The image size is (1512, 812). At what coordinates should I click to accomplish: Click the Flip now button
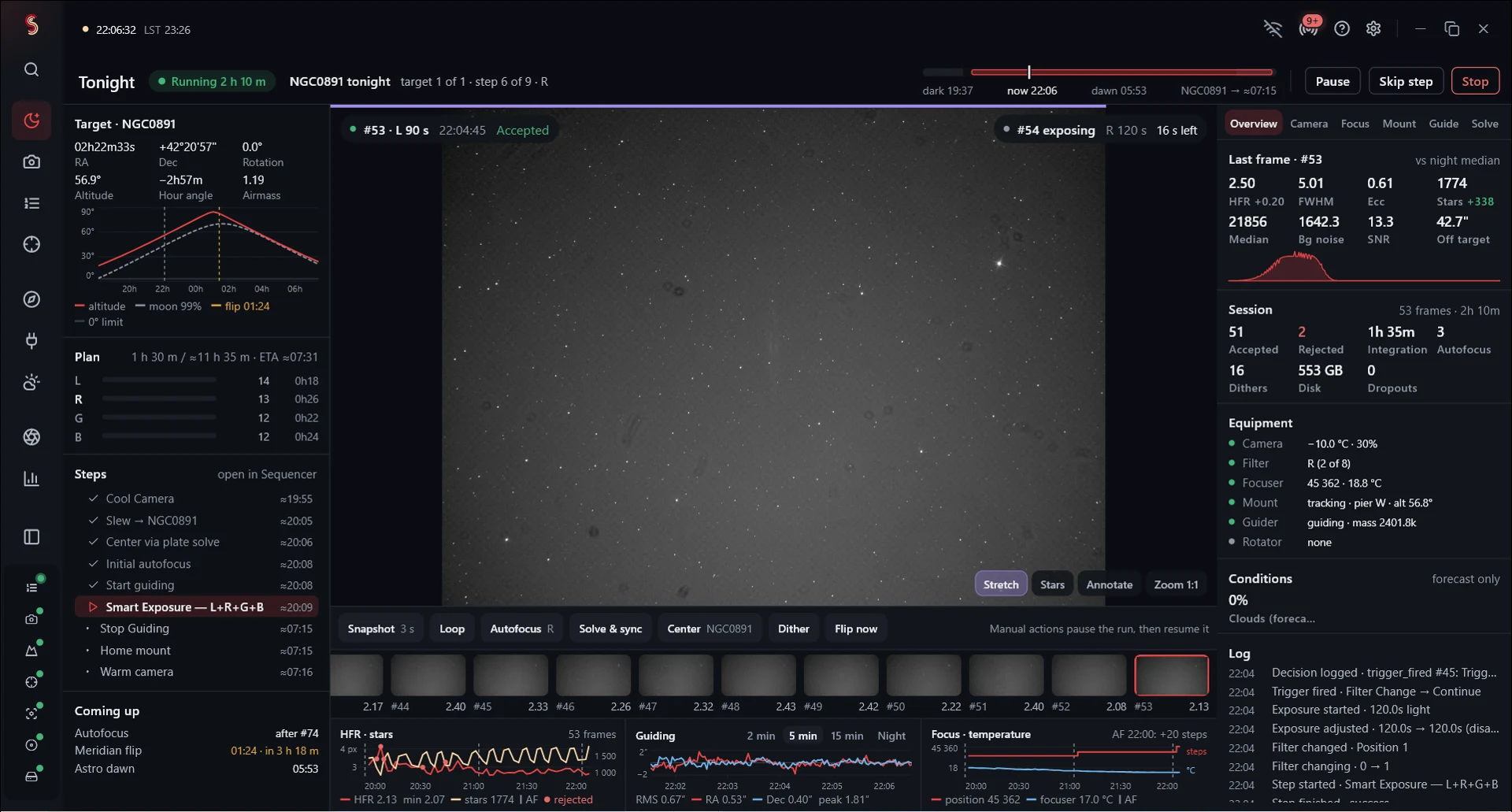tap(856, 628)
